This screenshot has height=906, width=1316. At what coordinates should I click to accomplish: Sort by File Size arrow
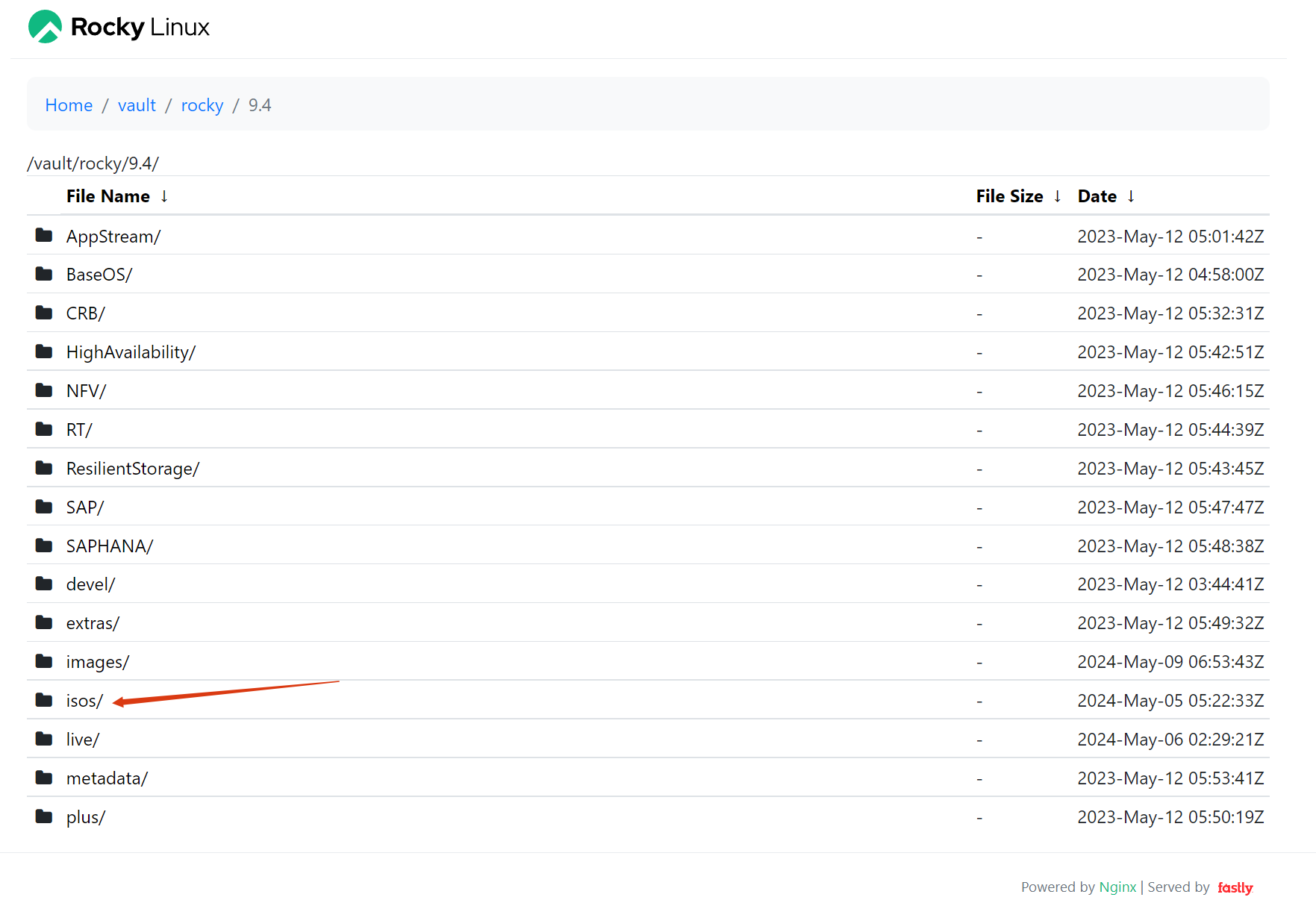click(x=1058, y=196)
